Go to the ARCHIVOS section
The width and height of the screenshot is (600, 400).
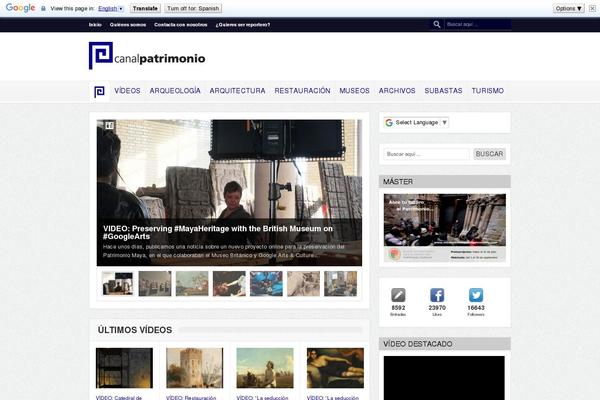397,91
